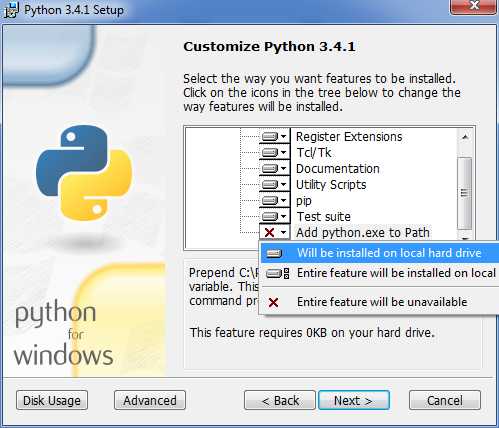Screen dimensions: 499x428
Task: Select Tcl/Tk feature label
Action: (x=314, y=153)
